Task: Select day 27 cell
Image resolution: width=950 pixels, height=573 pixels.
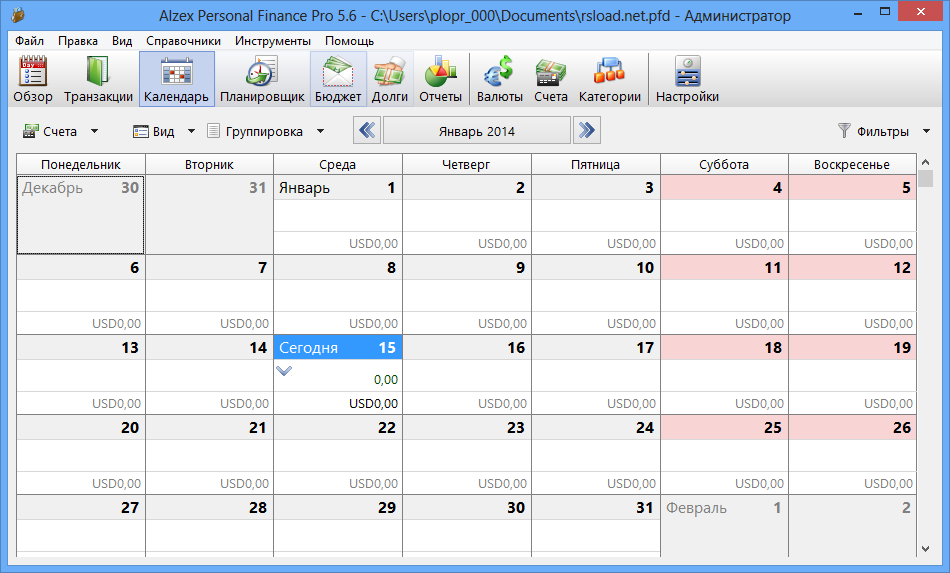Action: (81, 526)
